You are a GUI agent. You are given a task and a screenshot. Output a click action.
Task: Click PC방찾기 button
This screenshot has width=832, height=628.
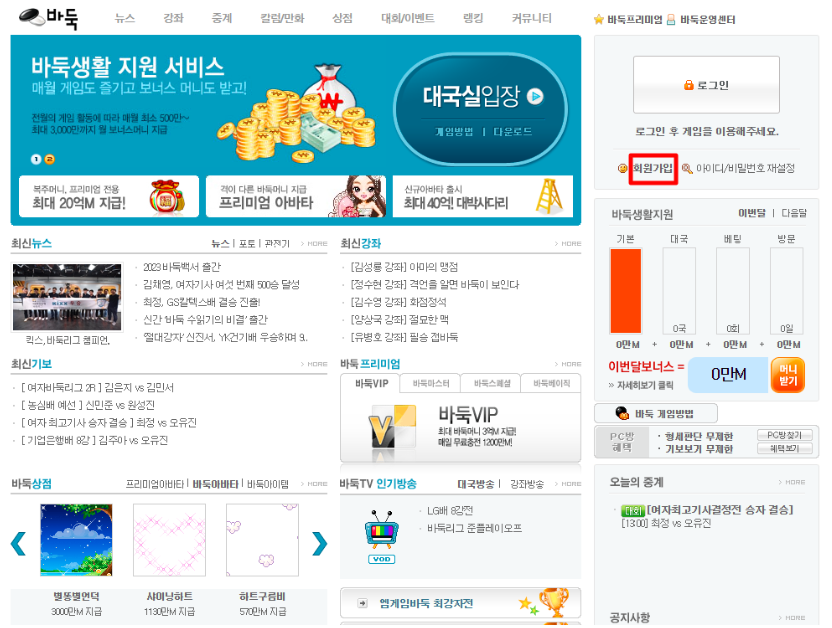[x=784, y=435]
